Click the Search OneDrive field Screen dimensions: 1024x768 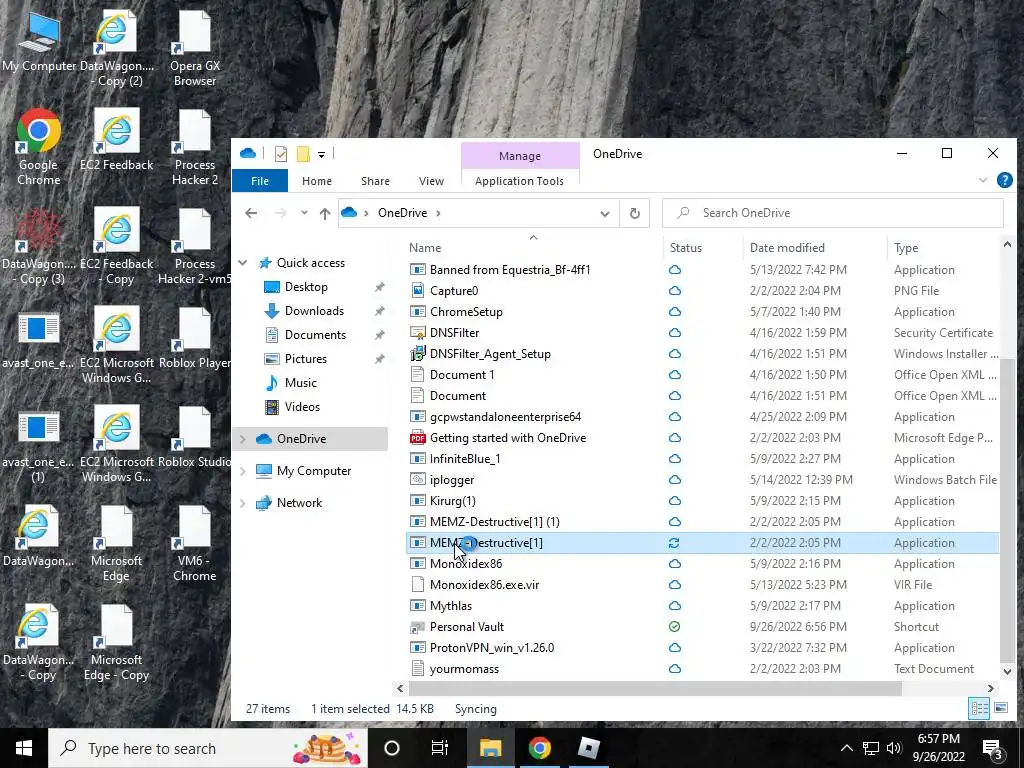(833, 213)
